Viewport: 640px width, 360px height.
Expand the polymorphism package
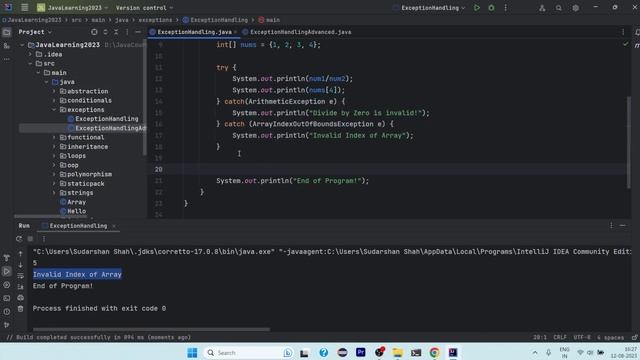(x=54, y=174)
